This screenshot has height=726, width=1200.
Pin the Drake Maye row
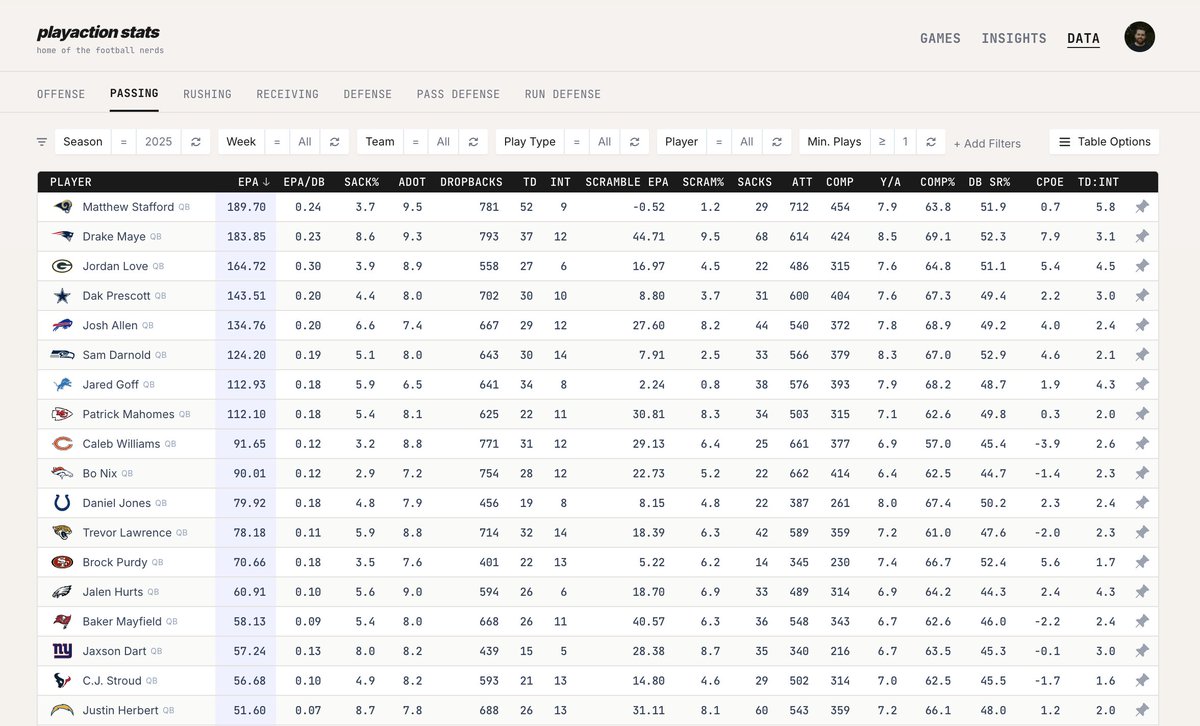pyautogui.click(x=1142, y=237)
